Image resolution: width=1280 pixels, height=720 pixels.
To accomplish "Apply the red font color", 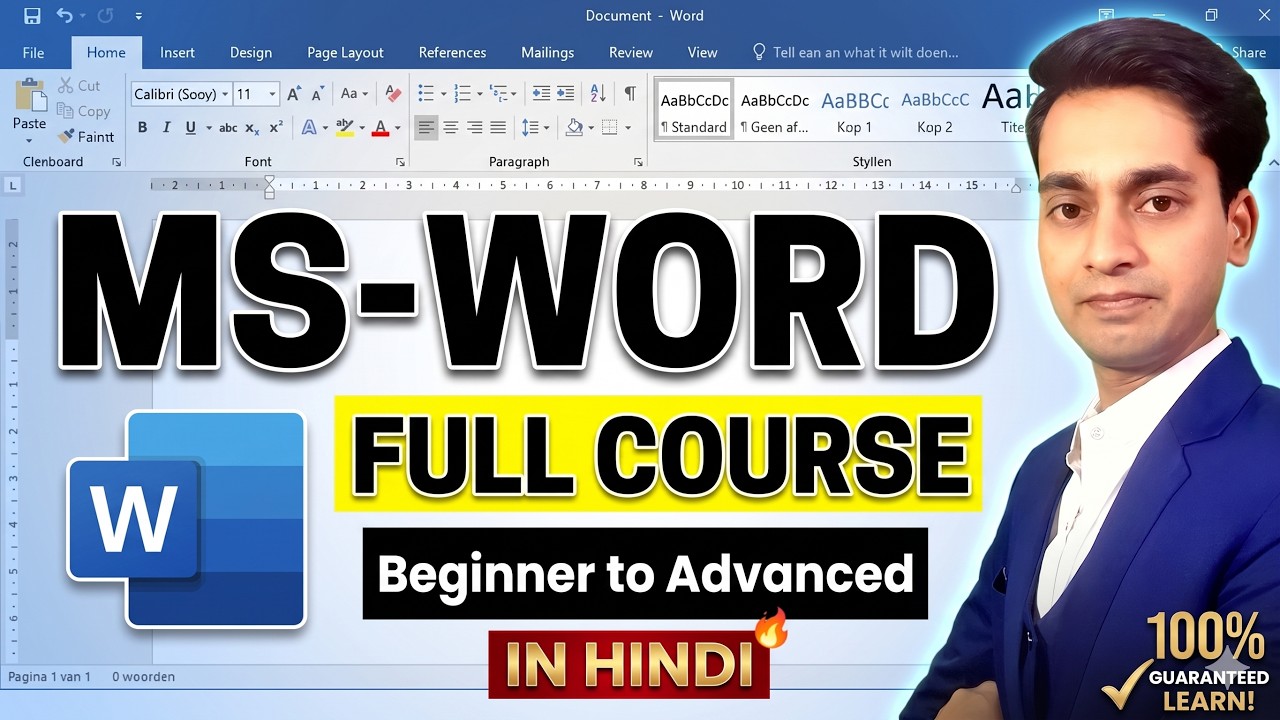I will (x=380, y=127).
